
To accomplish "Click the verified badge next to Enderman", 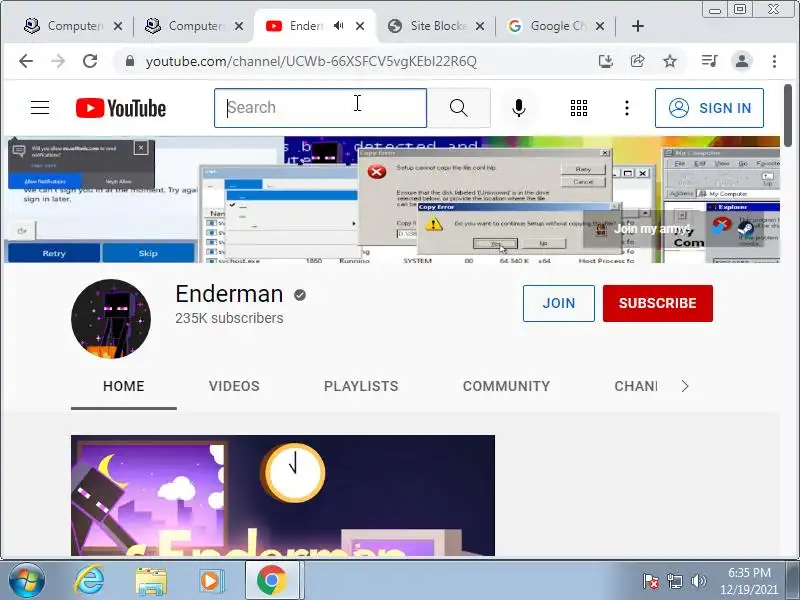I will (300, 295).
